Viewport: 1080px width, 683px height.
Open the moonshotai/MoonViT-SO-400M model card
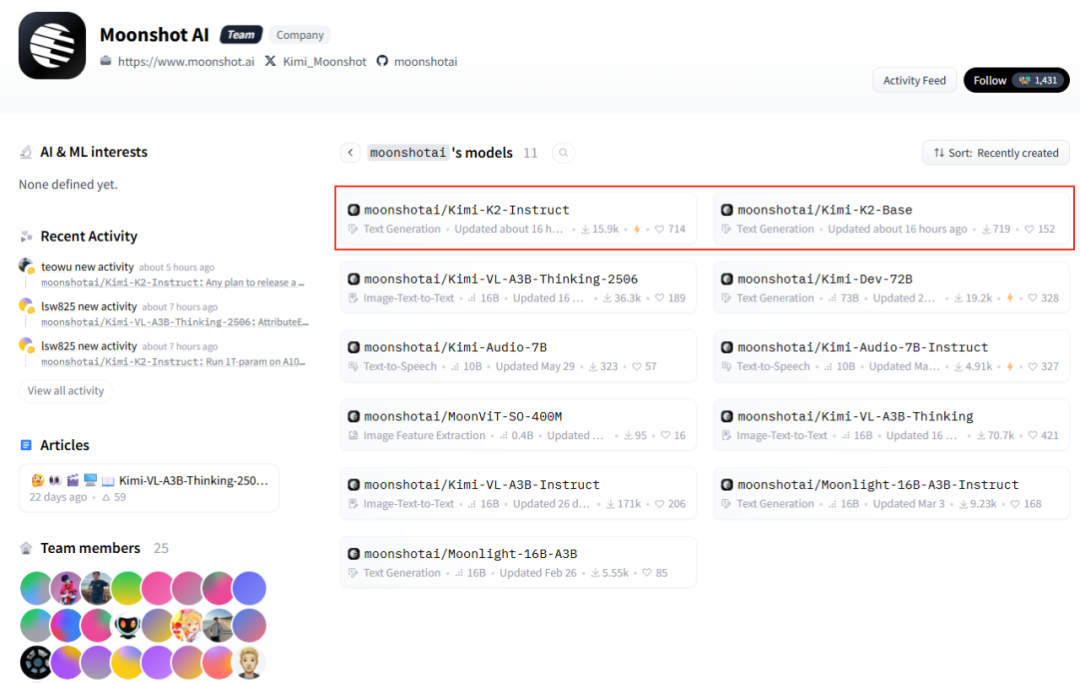[518, 425]
